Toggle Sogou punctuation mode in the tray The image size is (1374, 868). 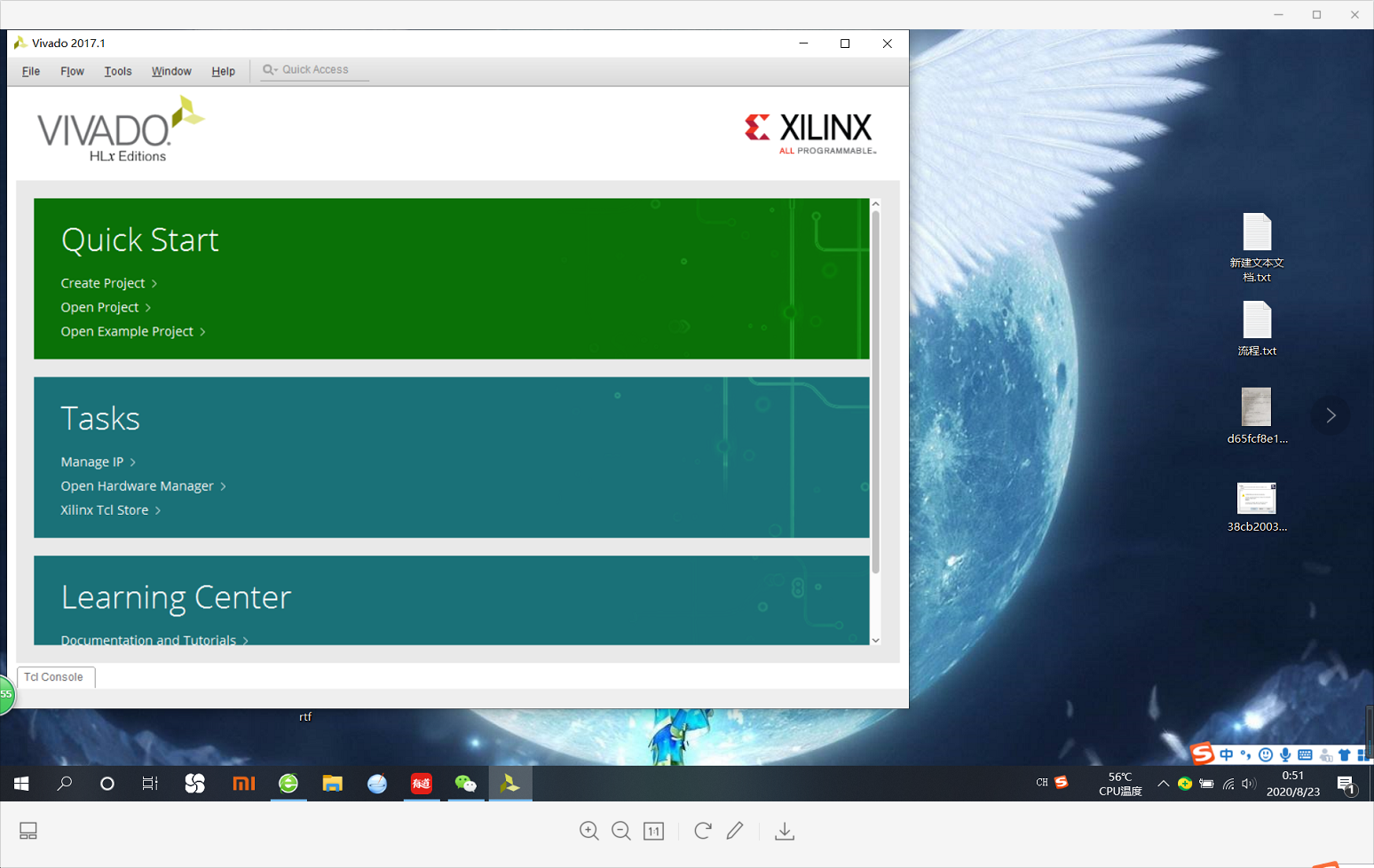[1245, 754]
